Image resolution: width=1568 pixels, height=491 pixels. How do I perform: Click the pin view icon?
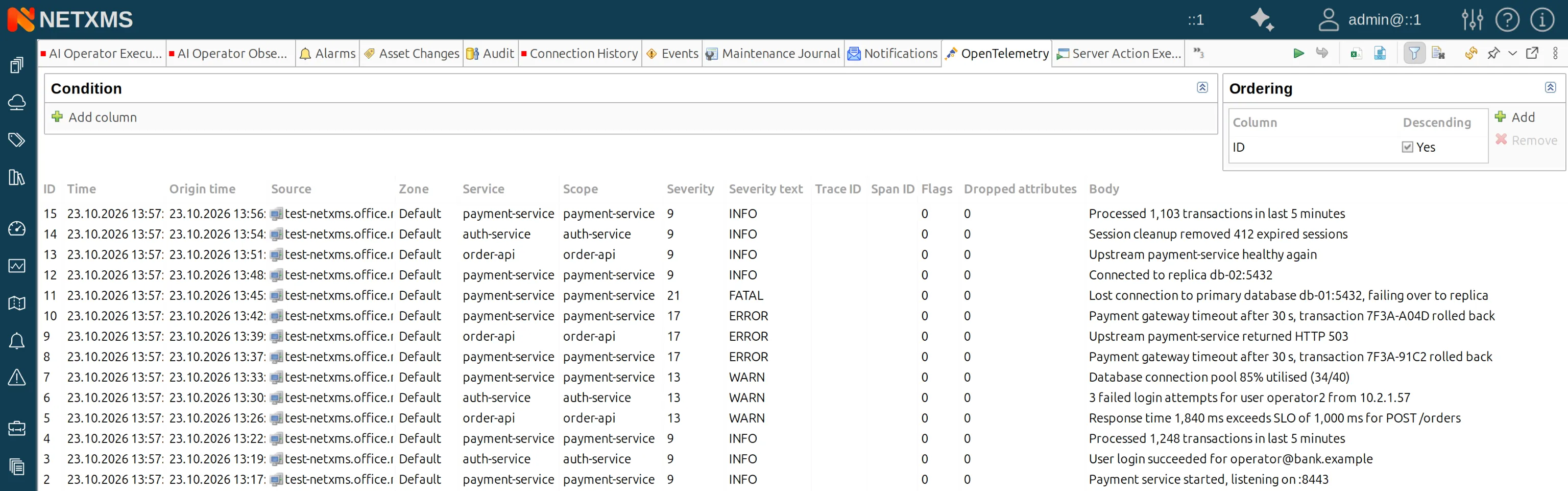pyautogui.click(x=1493, y=54)
